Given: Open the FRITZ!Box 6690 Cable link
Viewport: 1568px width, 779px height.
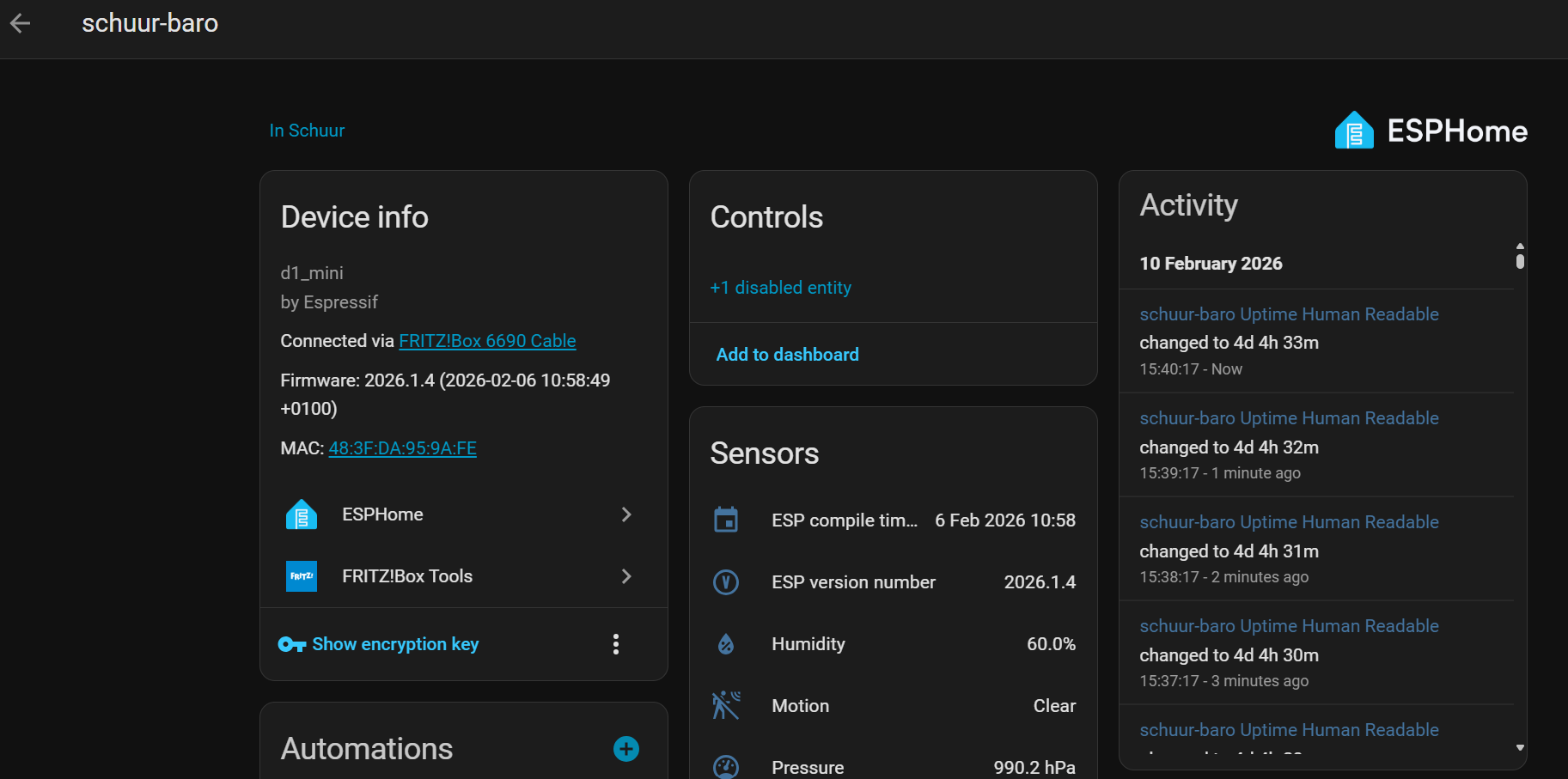Looking at the screenshot, I should point(487,341).
